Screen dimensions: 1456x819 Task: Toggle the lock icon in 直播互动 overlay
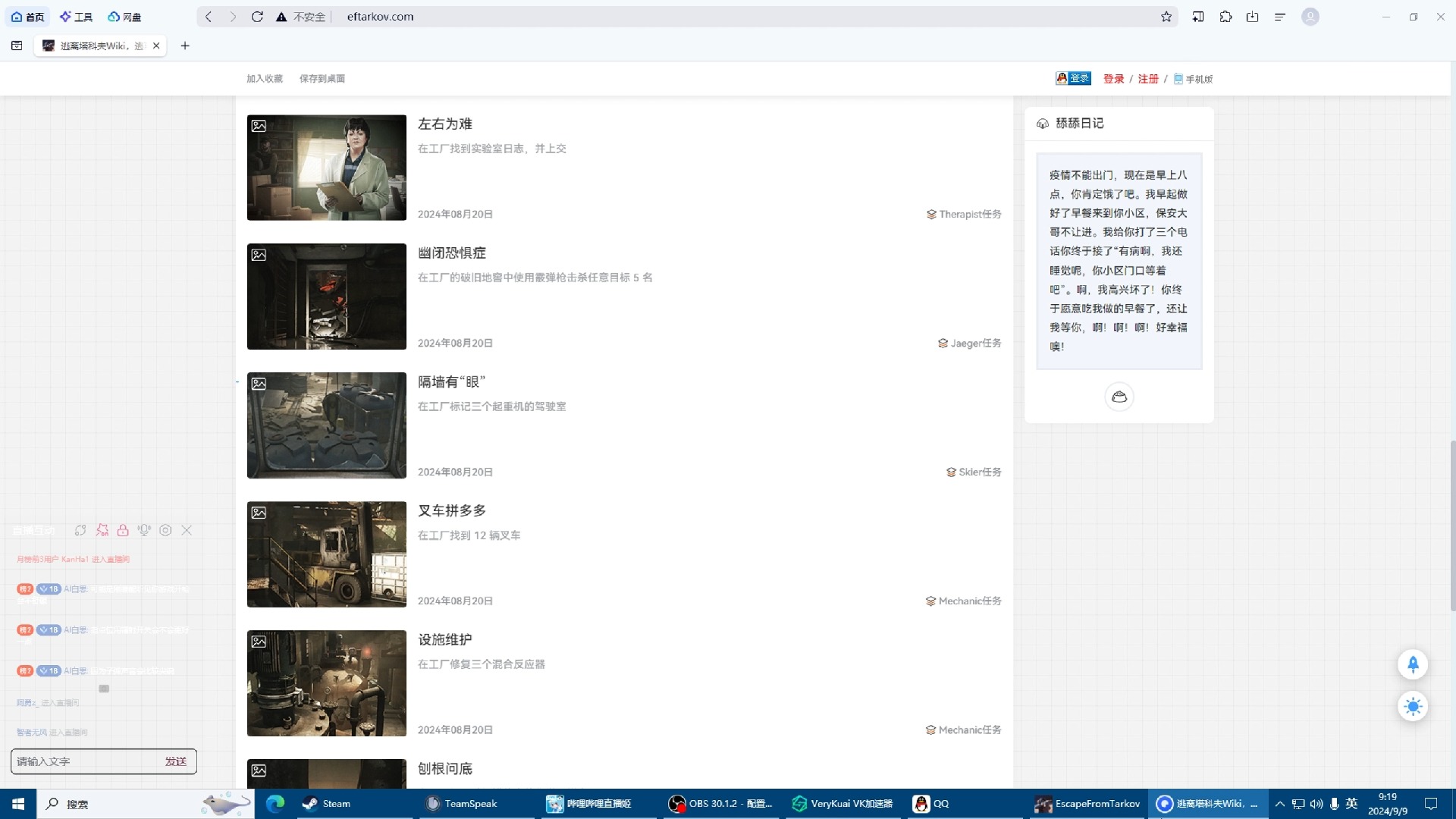[123, 530]
